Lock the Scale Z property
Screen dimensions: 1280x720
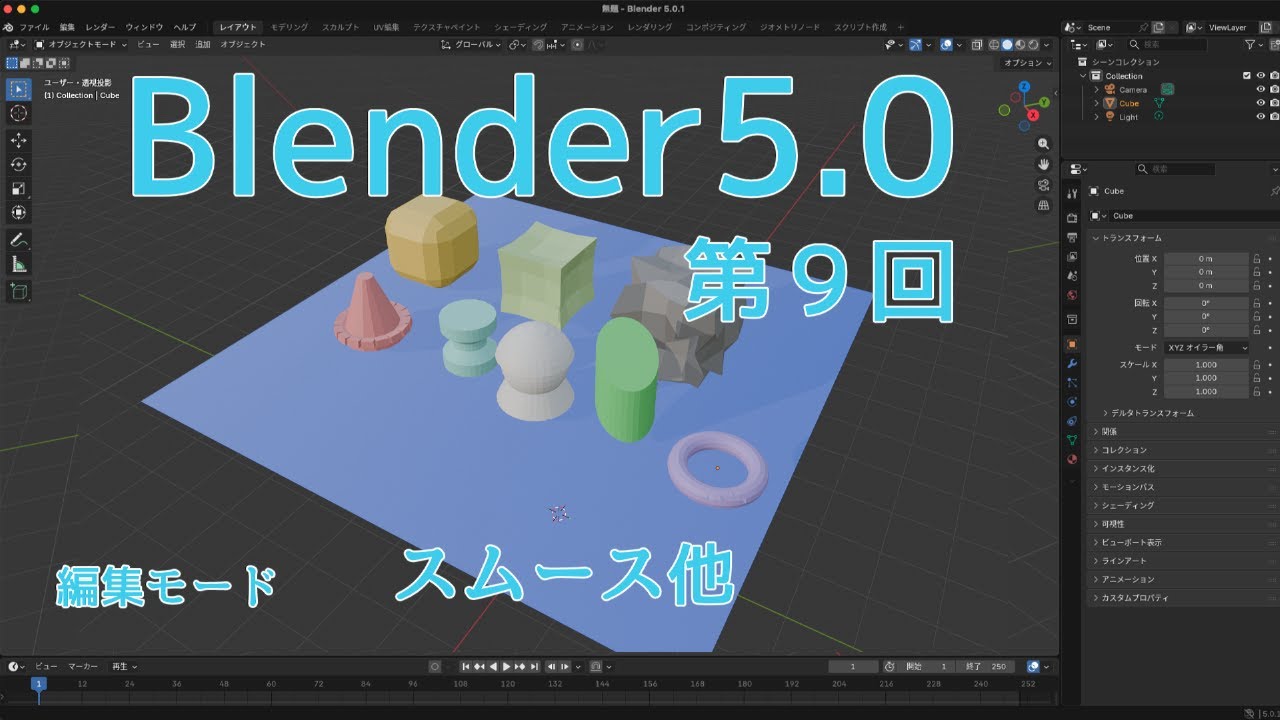pyautogui.click(x=1256, y=392)
